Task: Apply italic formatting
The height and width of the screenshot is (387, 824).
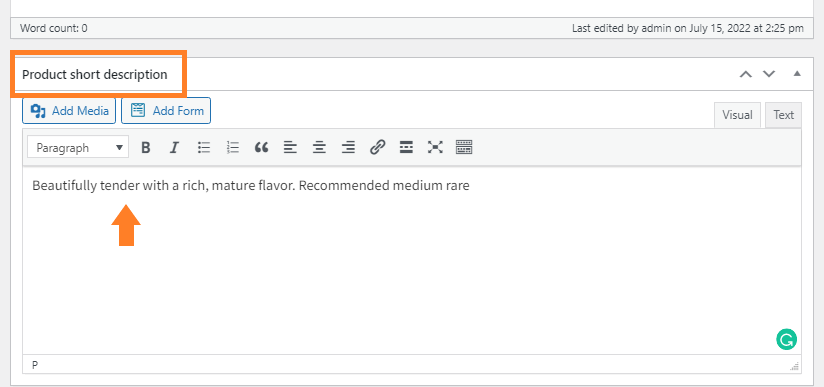Action: tap(174, 148)
